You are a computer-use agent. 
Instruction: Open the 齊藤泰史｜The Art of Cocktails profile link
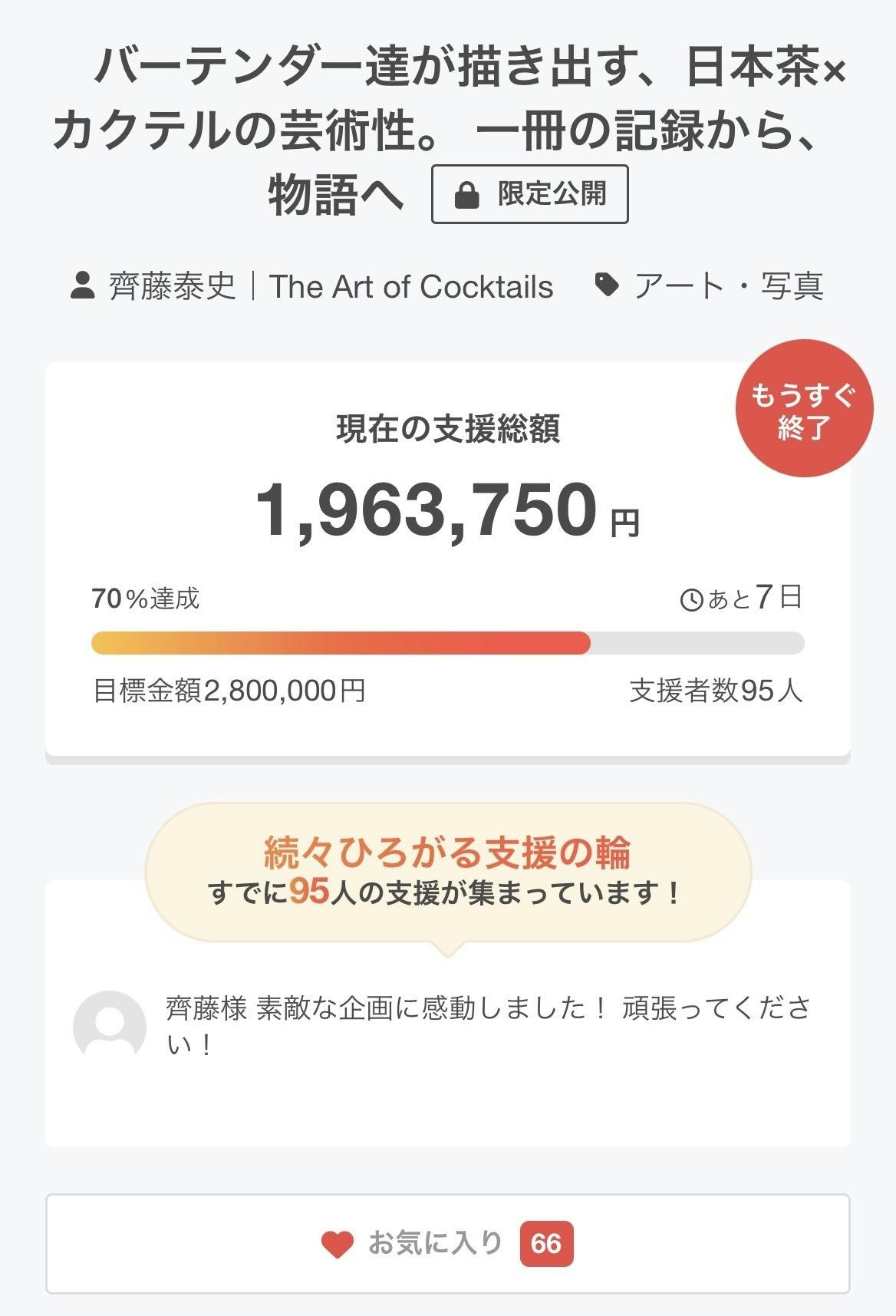pyautogui.click(x=331, y=287)
